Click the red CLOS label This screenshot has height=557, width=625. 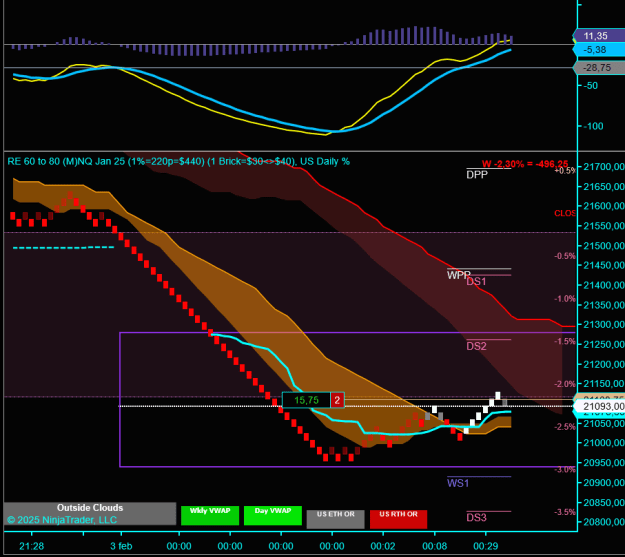(x=565, y=213)
